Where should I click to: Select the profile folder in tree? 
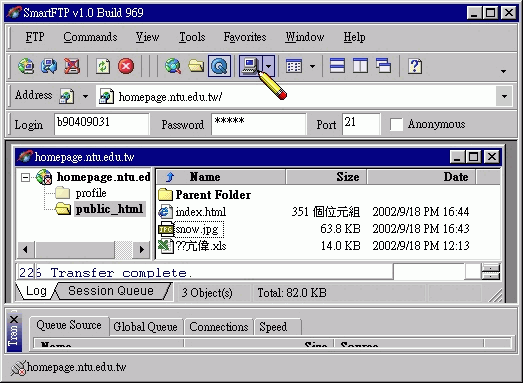[91, 193]
